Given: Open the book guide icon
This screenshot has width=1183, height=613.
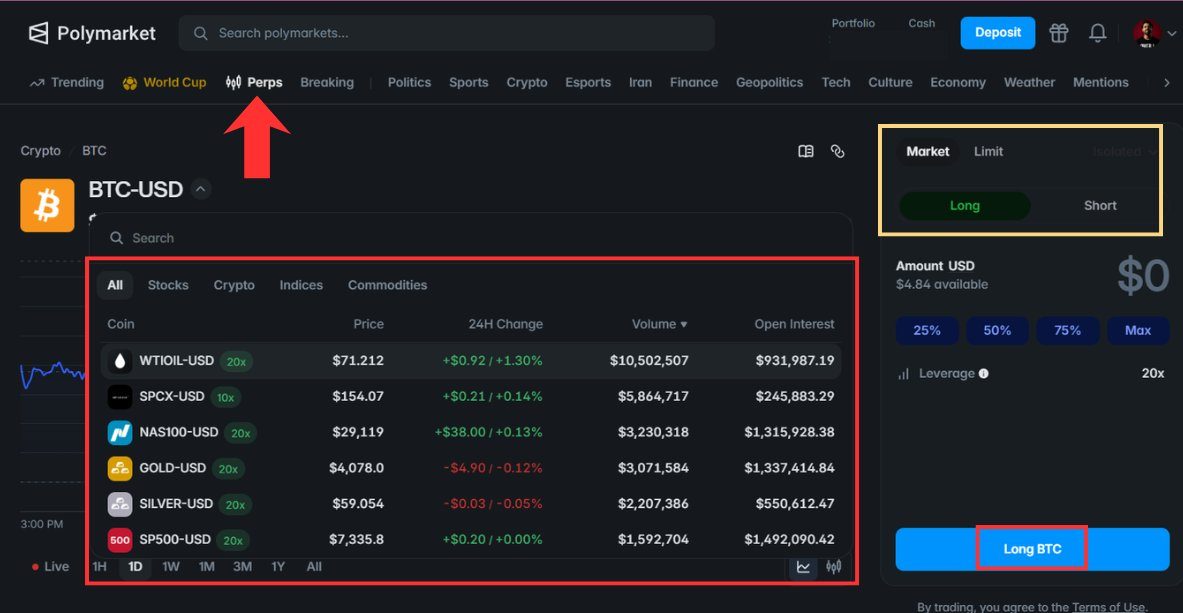Looking at the screenshot, I should [x=806, y=151].
